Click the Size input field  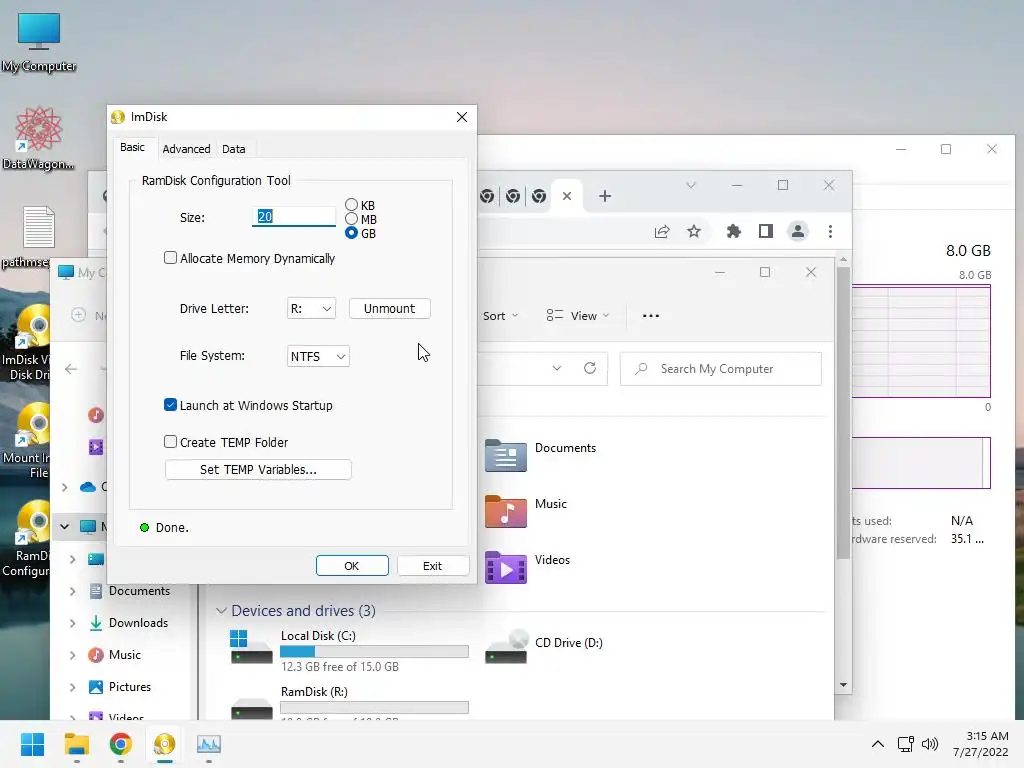[294, 217]
